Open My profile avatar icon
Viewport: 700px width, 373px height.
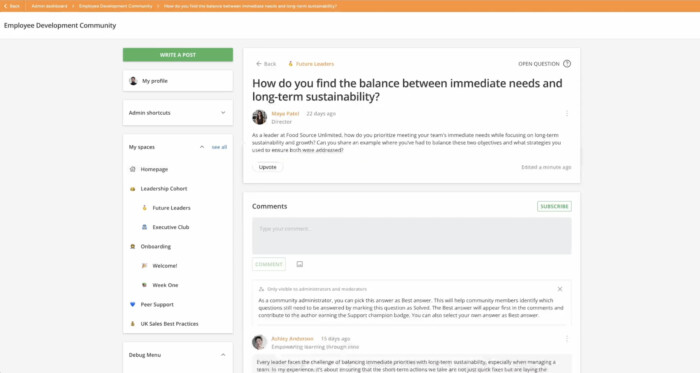pyautogui.click(x=133, y=81)
